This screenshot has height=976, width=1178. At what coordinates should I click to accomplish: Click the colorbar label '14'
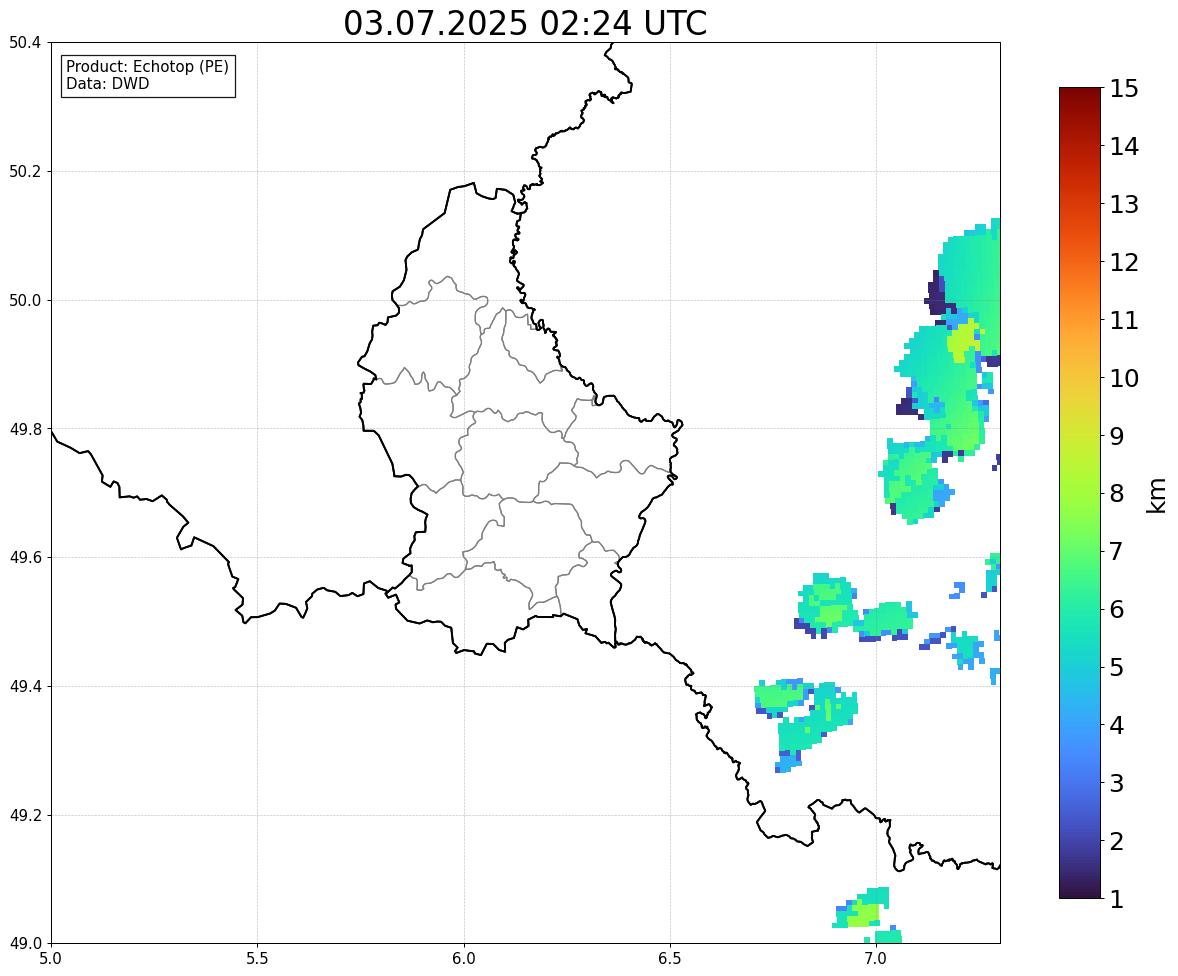[1124, 147]
